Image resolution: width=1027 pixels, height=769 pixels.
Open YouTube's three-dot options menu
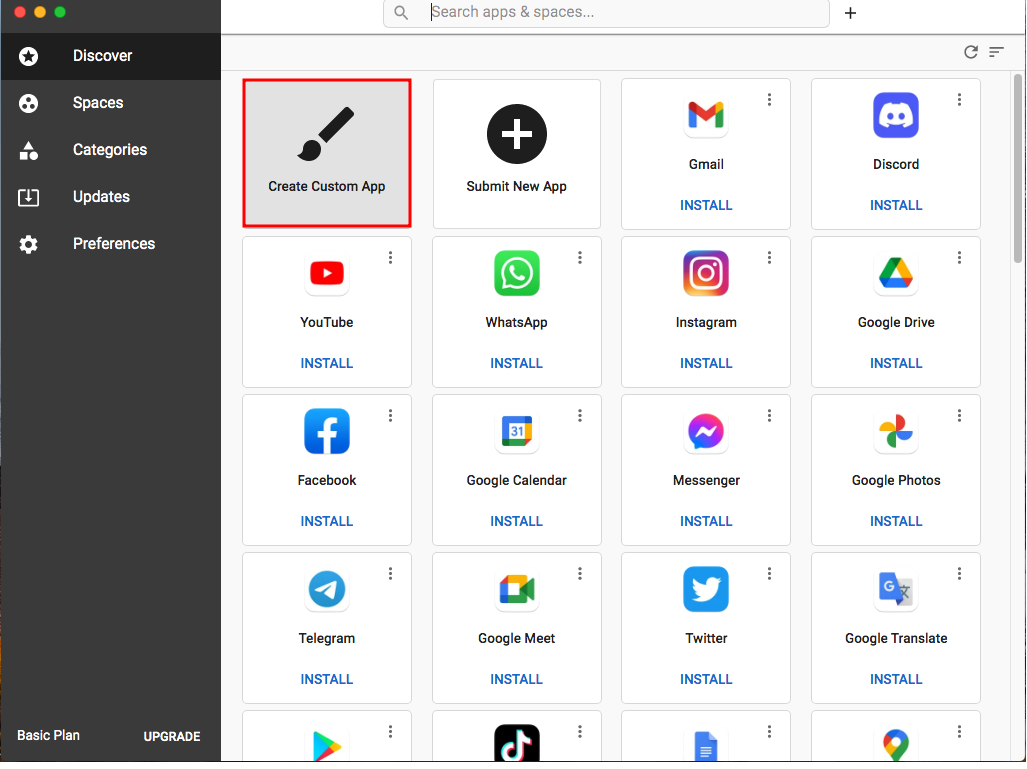pyautogui.click(x=390, y=258)
